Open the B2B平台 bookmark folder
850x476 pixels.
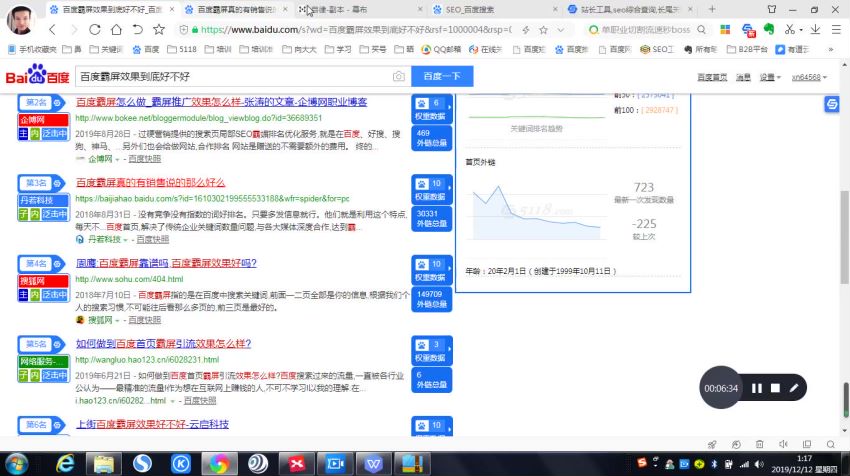pyautogui.click(x=748, y=49)
